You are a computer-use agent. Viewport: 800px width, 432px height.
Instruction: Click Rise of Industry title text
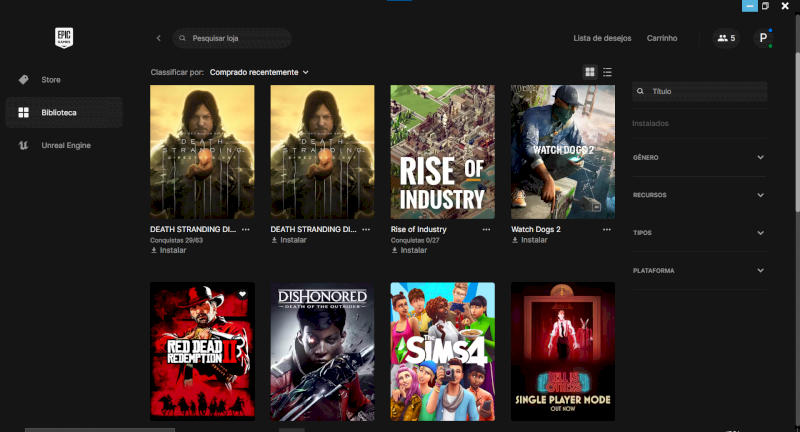[x=418, y=230]
